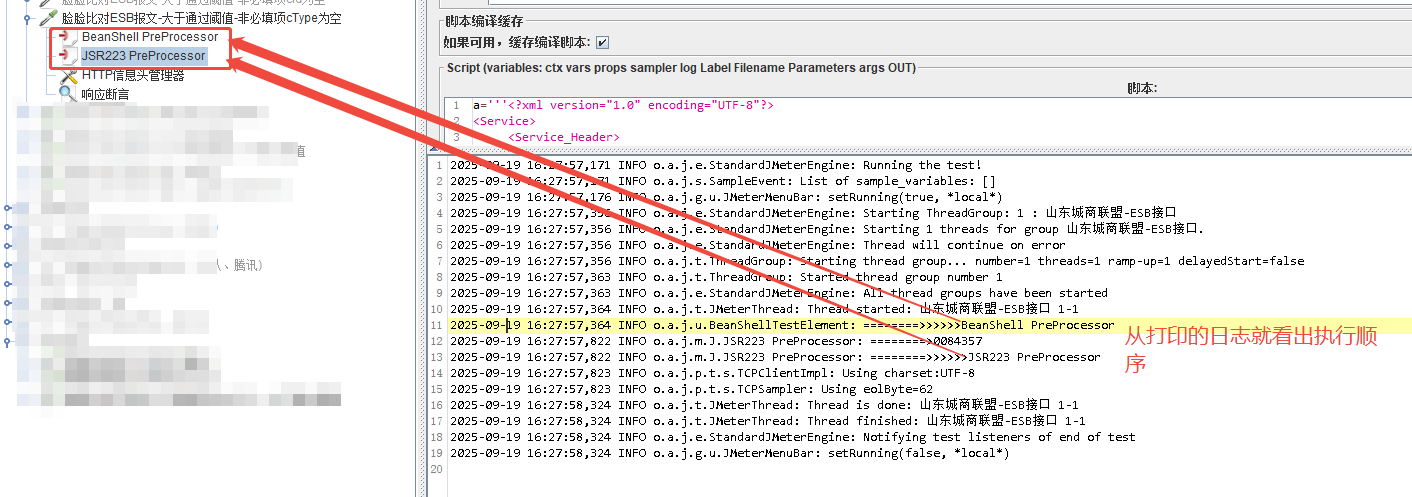Click the 'List of sample_variables: []' log line
Viewport: 1412px width, 497px height.
click(723, 181)
